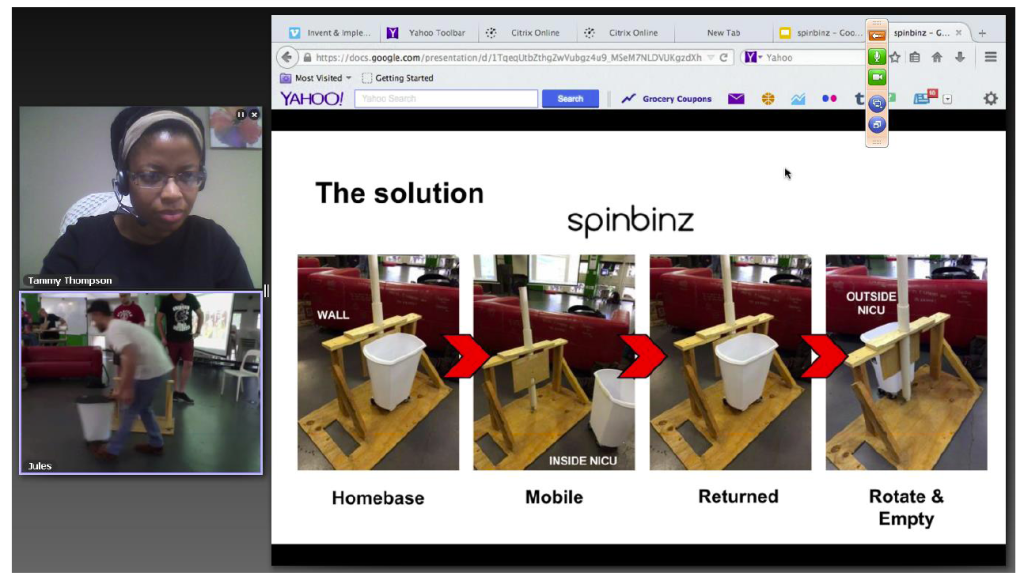The height and width of the screenshot is (580, 1024).
Task: Click the "spinbinz" slide title text
Action: [x=630, y=221]
